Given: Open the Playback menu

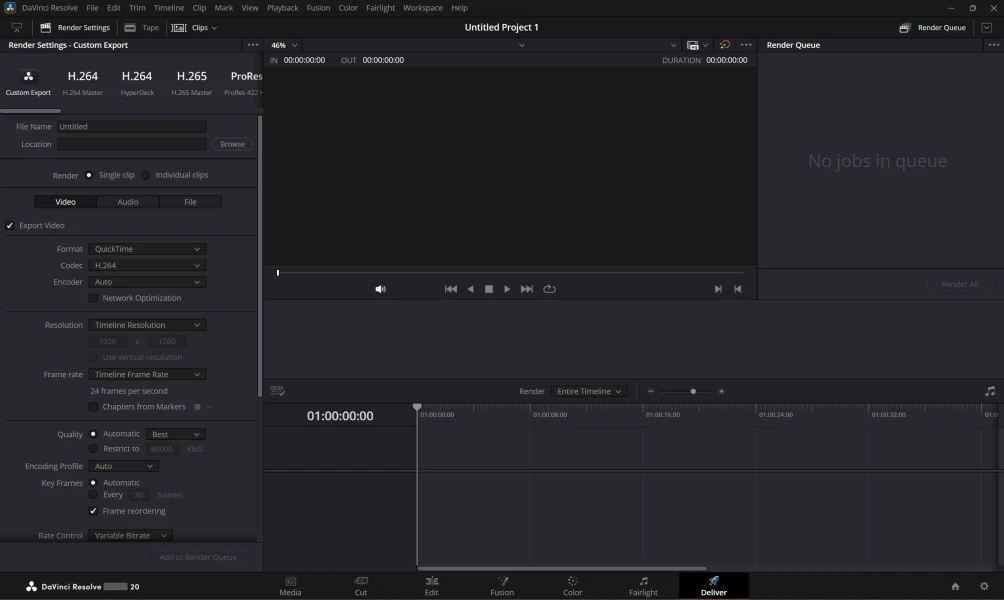Looking at the screenshot, I should click(x=282, y=8).
